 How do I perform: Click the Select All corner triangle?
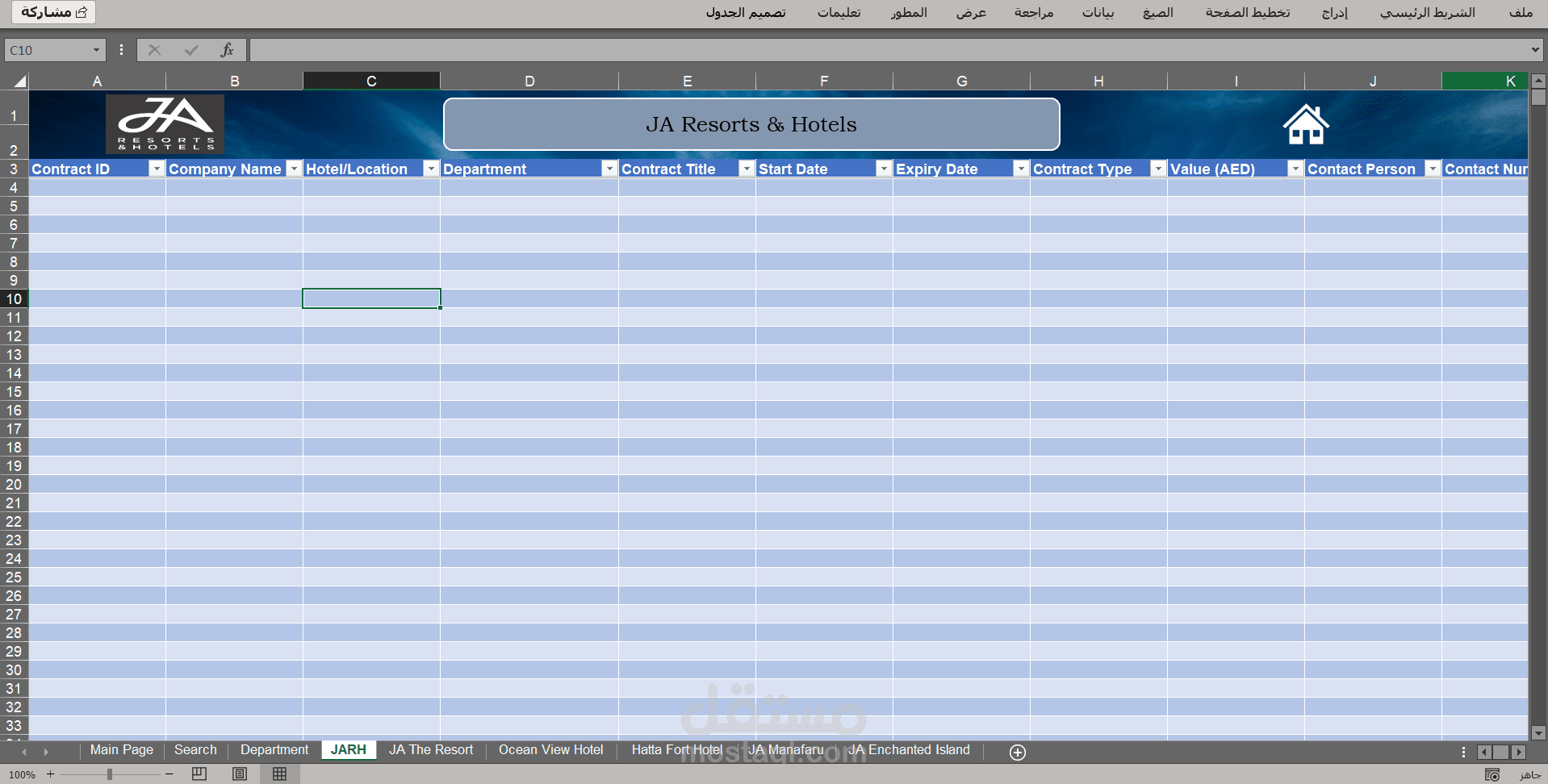pos(19,81)
